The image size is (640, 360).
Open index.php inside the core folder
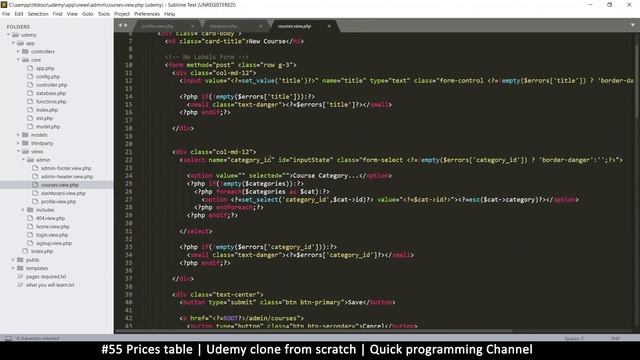47,110
